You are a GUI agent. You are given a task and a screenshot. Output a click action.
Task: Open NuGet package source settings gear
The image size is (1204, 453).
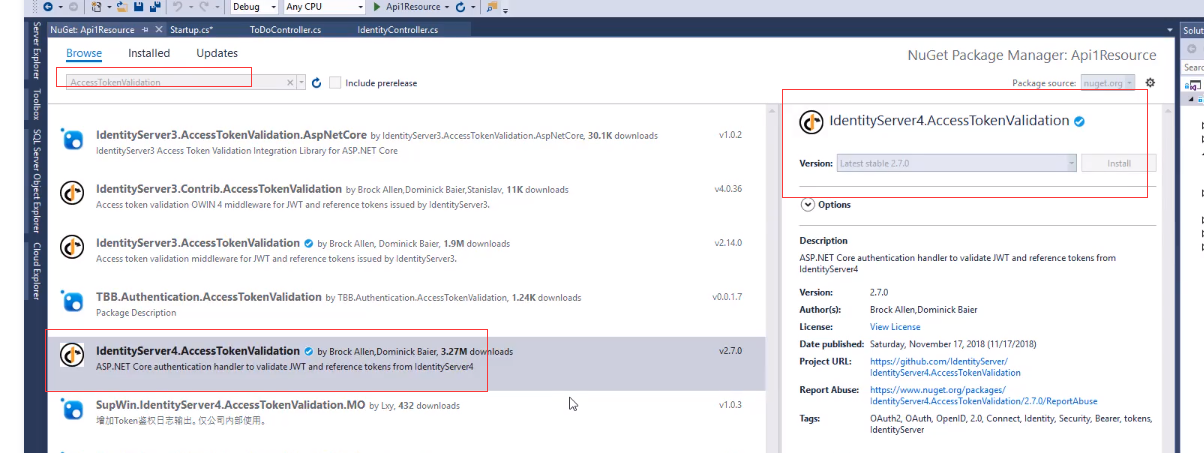[x=1150, y=82]
